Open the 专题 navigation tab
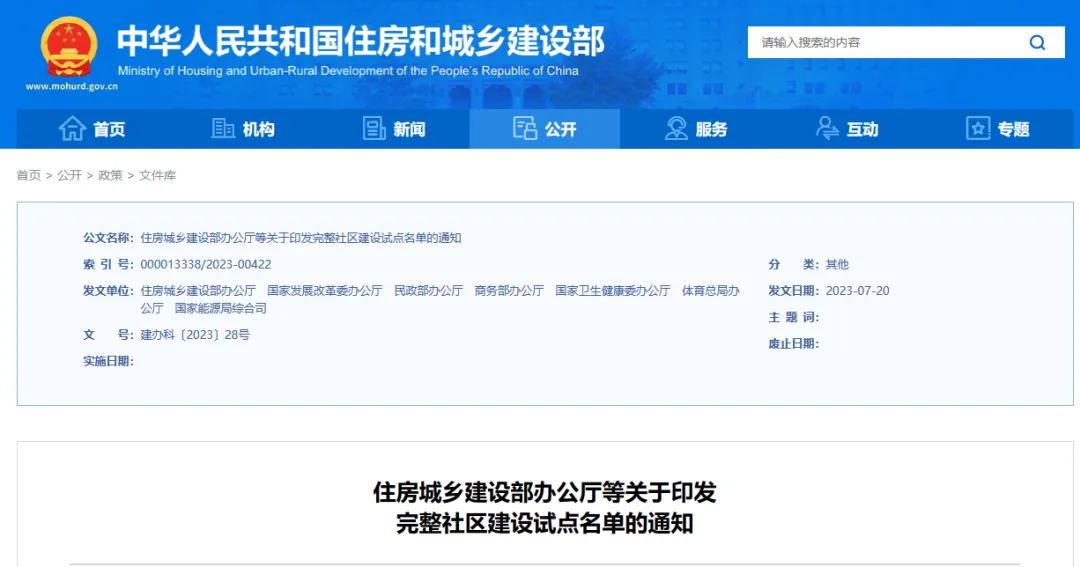 pos(998,129)
